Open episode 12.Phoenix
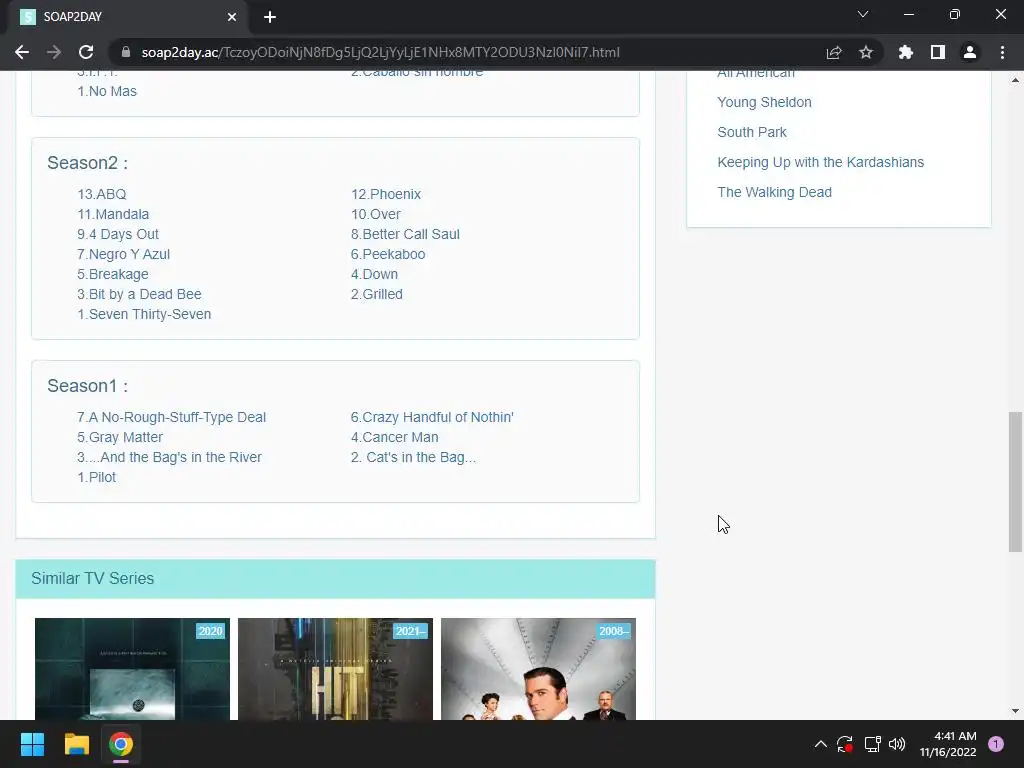This screenshot has width=1024, height=768. (x=386, y=195)
